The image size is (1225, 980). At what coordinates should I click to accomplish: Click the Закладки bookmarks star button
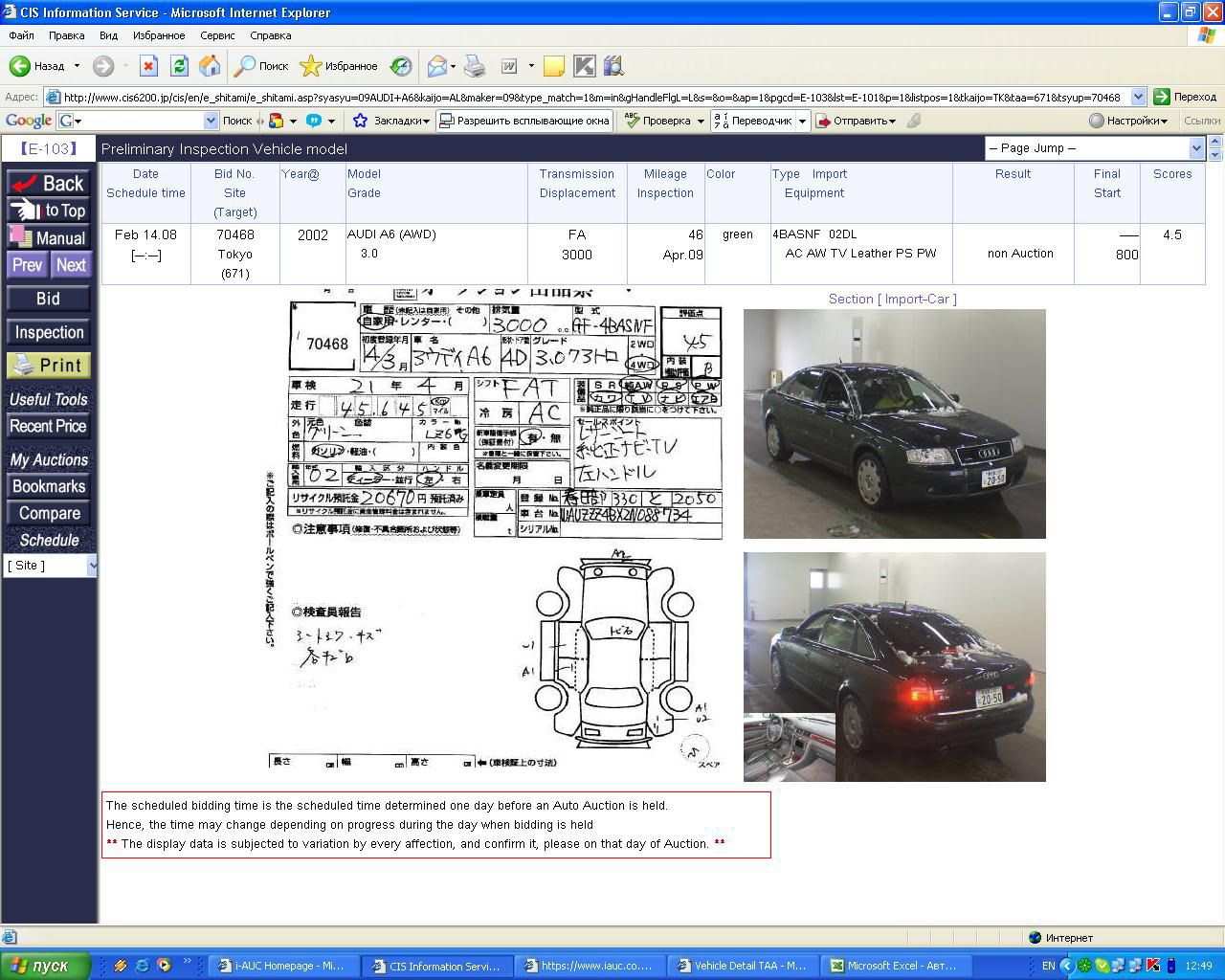point(391,121)
